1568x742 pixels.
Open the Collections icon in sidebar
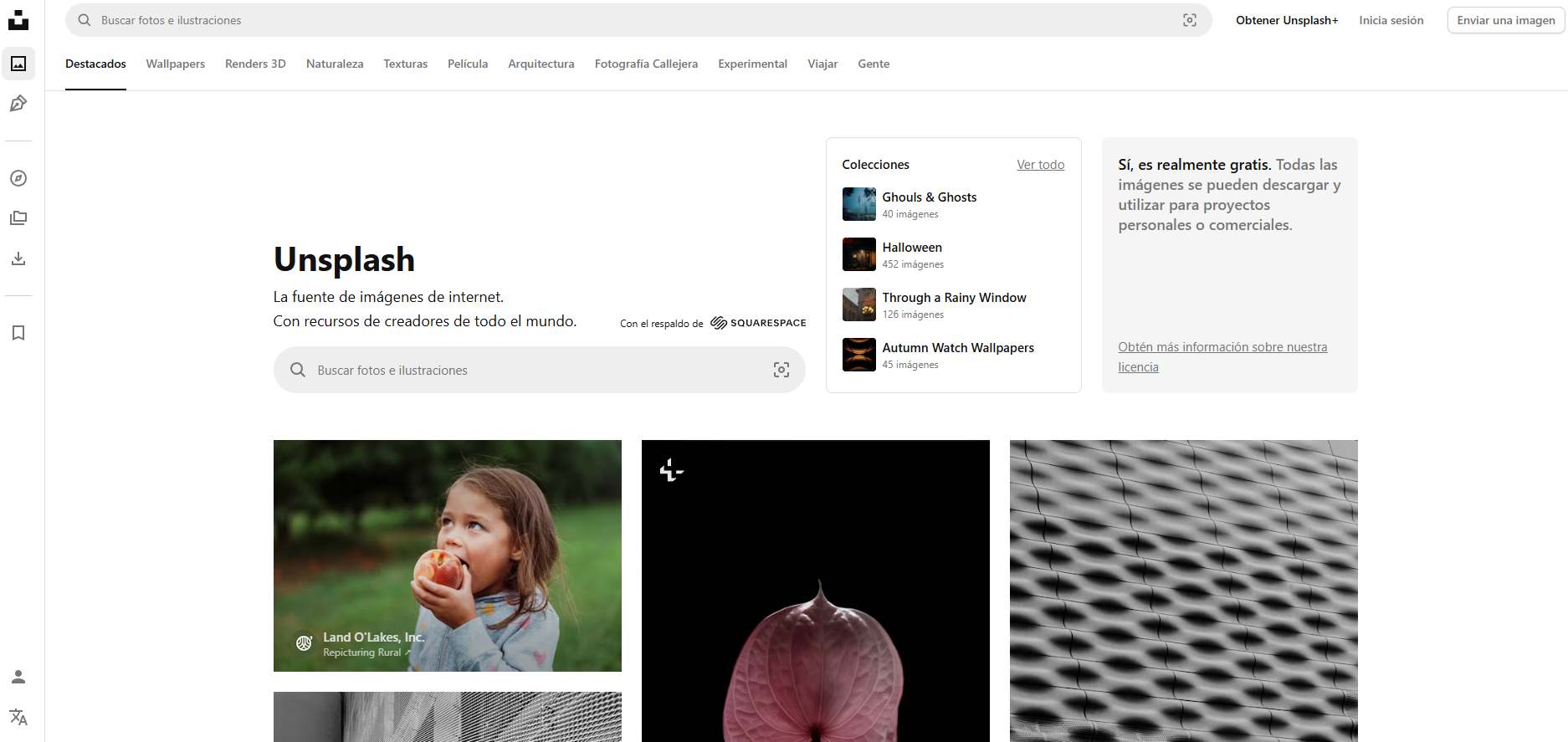(18, 218)
